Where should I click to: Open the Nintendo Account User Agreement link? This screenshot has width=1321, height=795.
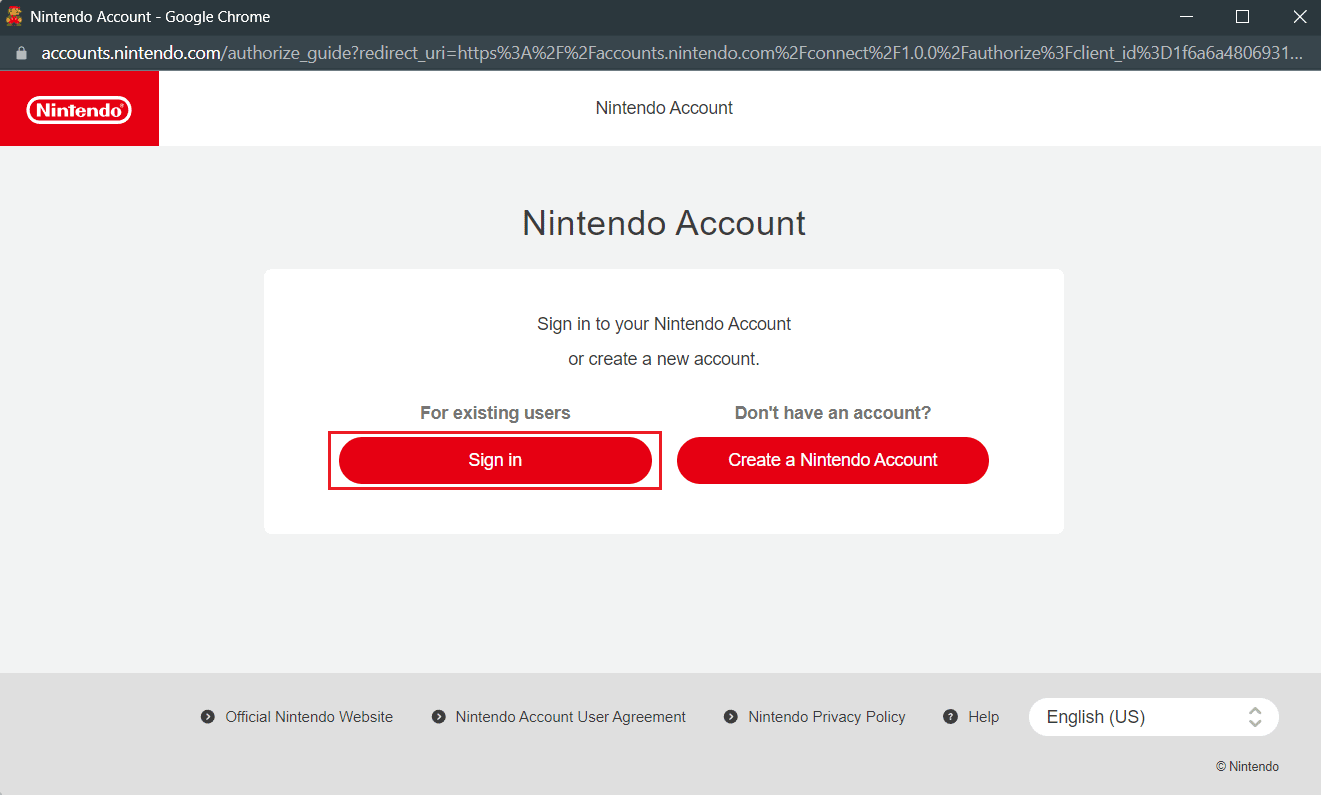pyautogui.click(x=570, y=717)
